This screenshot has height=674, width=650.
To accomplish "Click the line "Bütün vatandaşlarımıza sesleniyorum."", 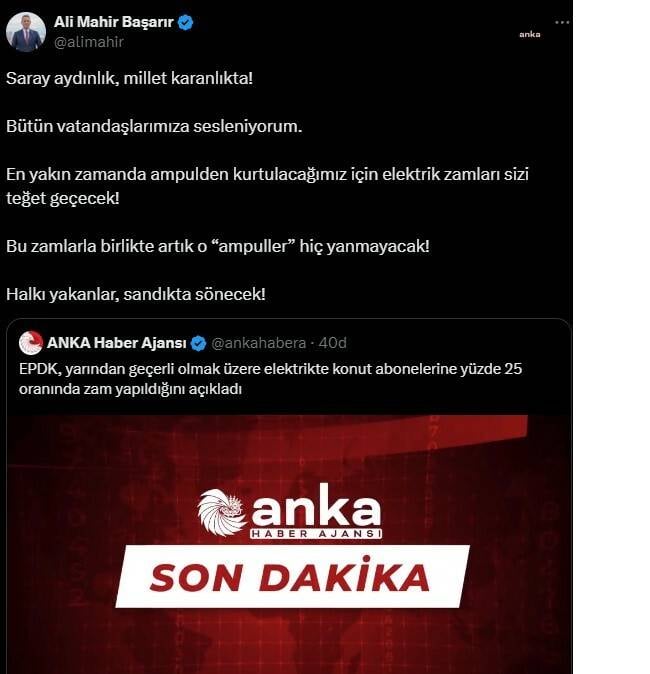I will point(154,126).
